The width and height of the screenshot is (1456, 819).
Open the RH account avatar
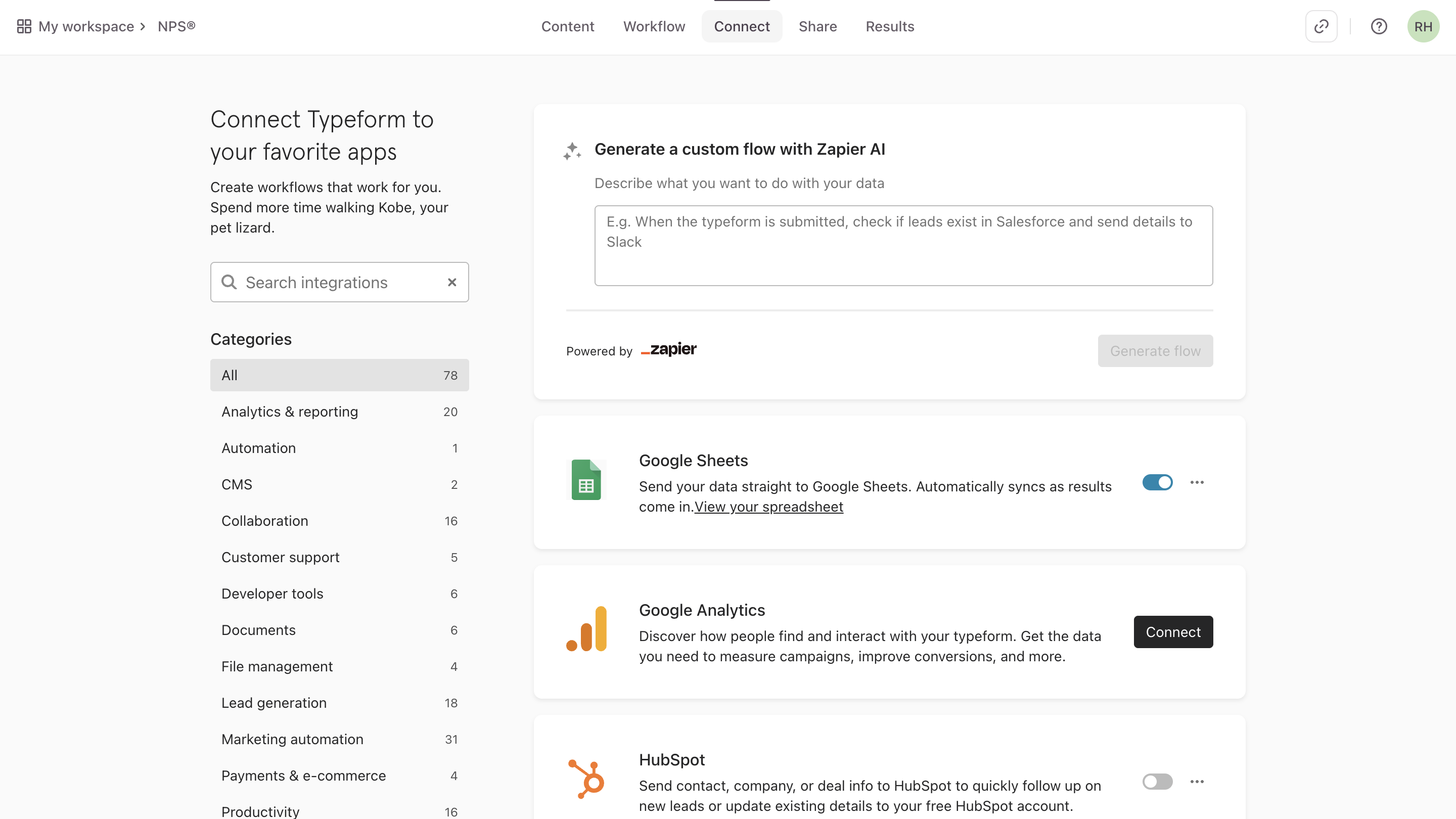(1423, 27)
